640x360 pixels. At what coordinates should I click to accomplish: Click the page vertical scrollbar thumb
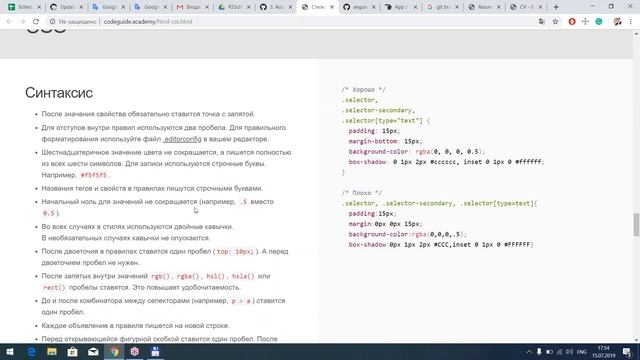point(636,224)
